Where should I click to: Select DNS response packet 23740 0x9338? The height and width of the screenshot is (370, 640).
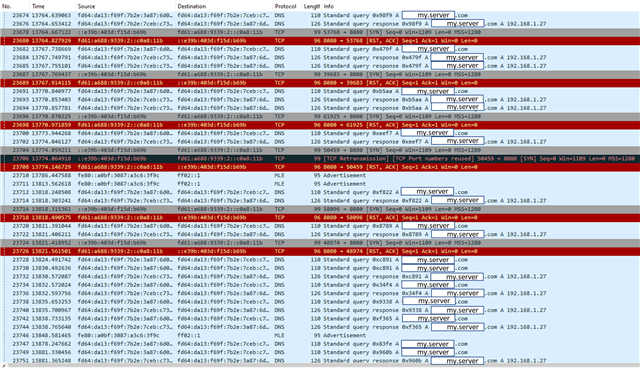point(320,310)
